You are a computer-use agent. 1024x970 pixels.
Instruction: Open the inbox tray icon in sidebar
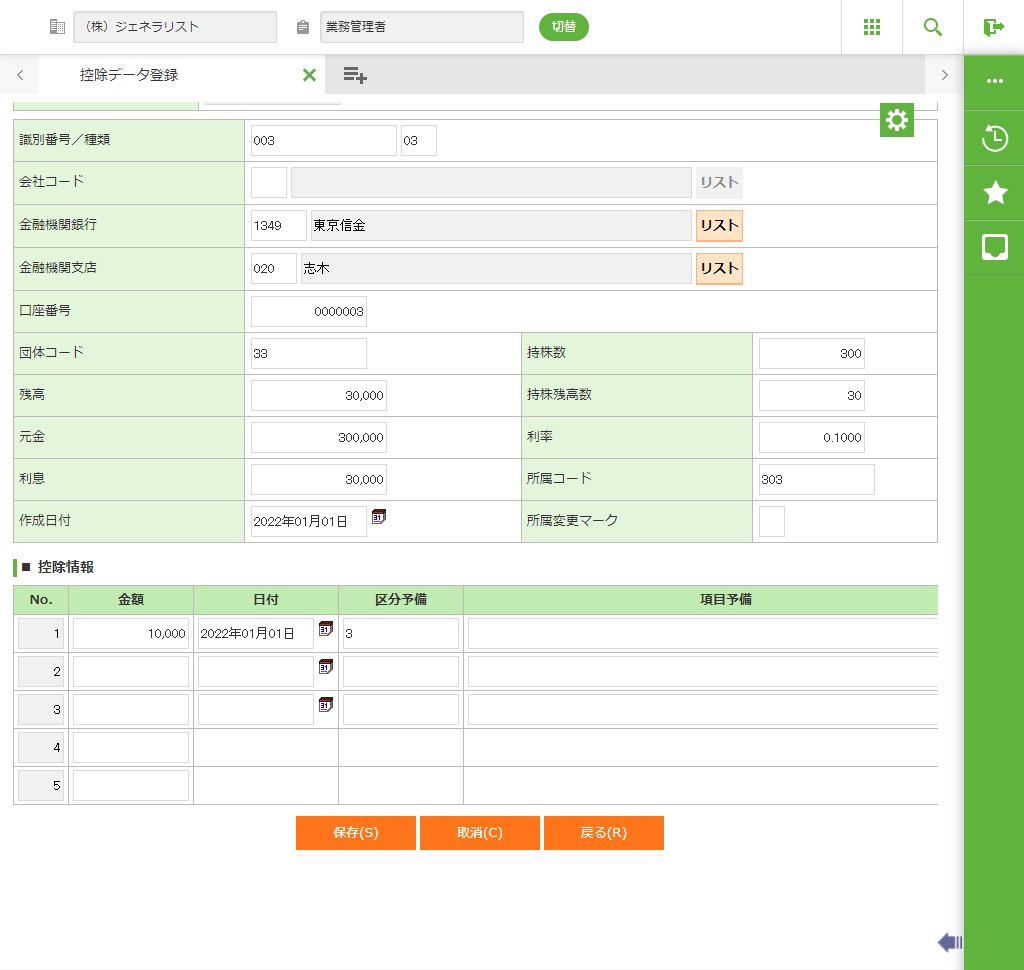[x=994, y=247]
